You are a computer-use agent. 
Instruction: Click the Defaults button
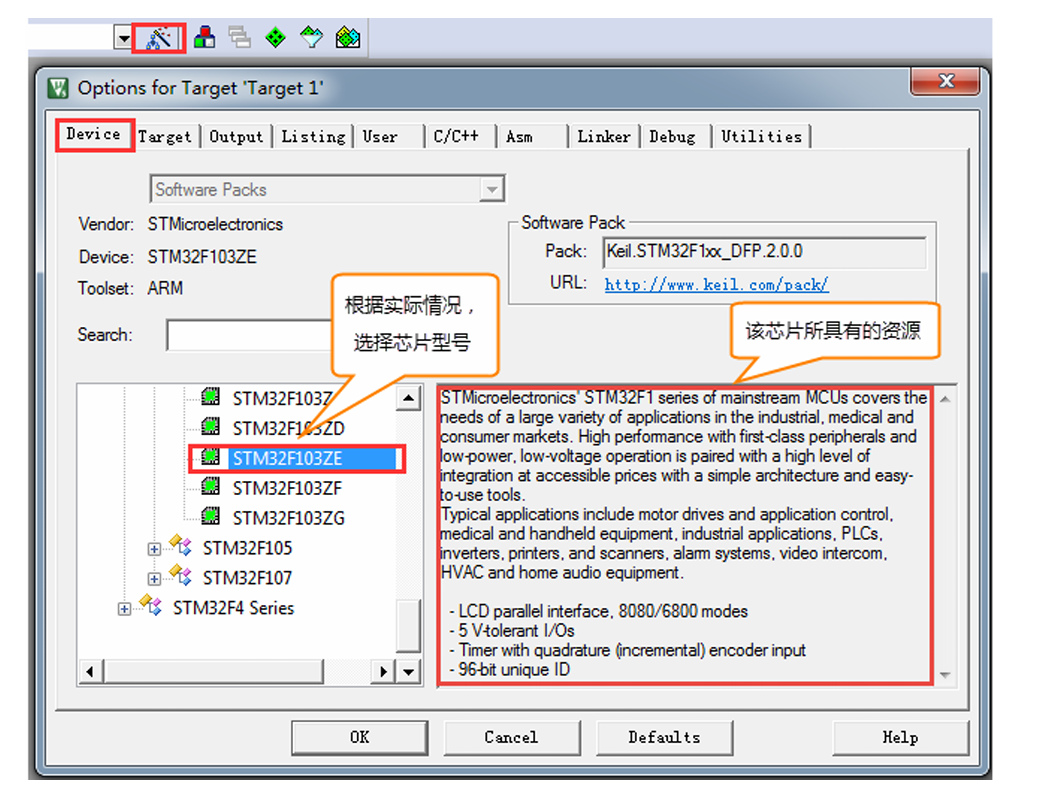pyautogui.click(x=664, y=738)
